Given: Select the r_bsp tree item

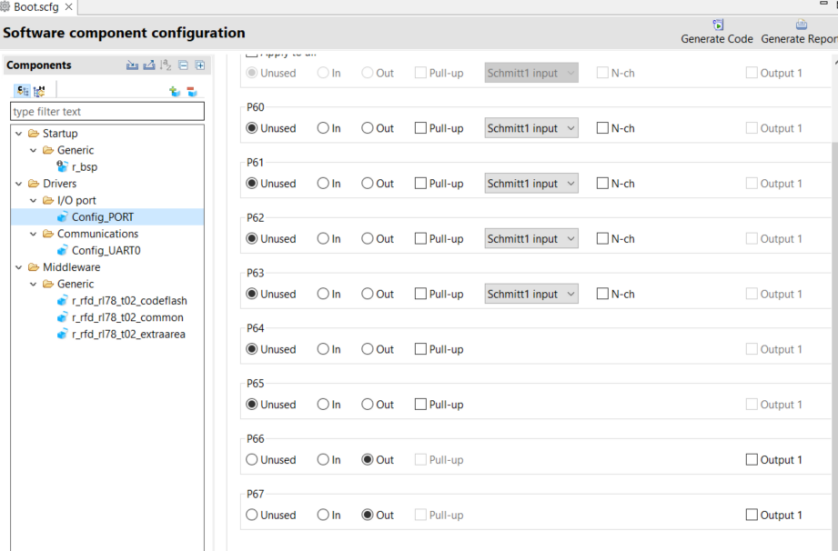Looking at the screenshot, I should tap(84, 167).
